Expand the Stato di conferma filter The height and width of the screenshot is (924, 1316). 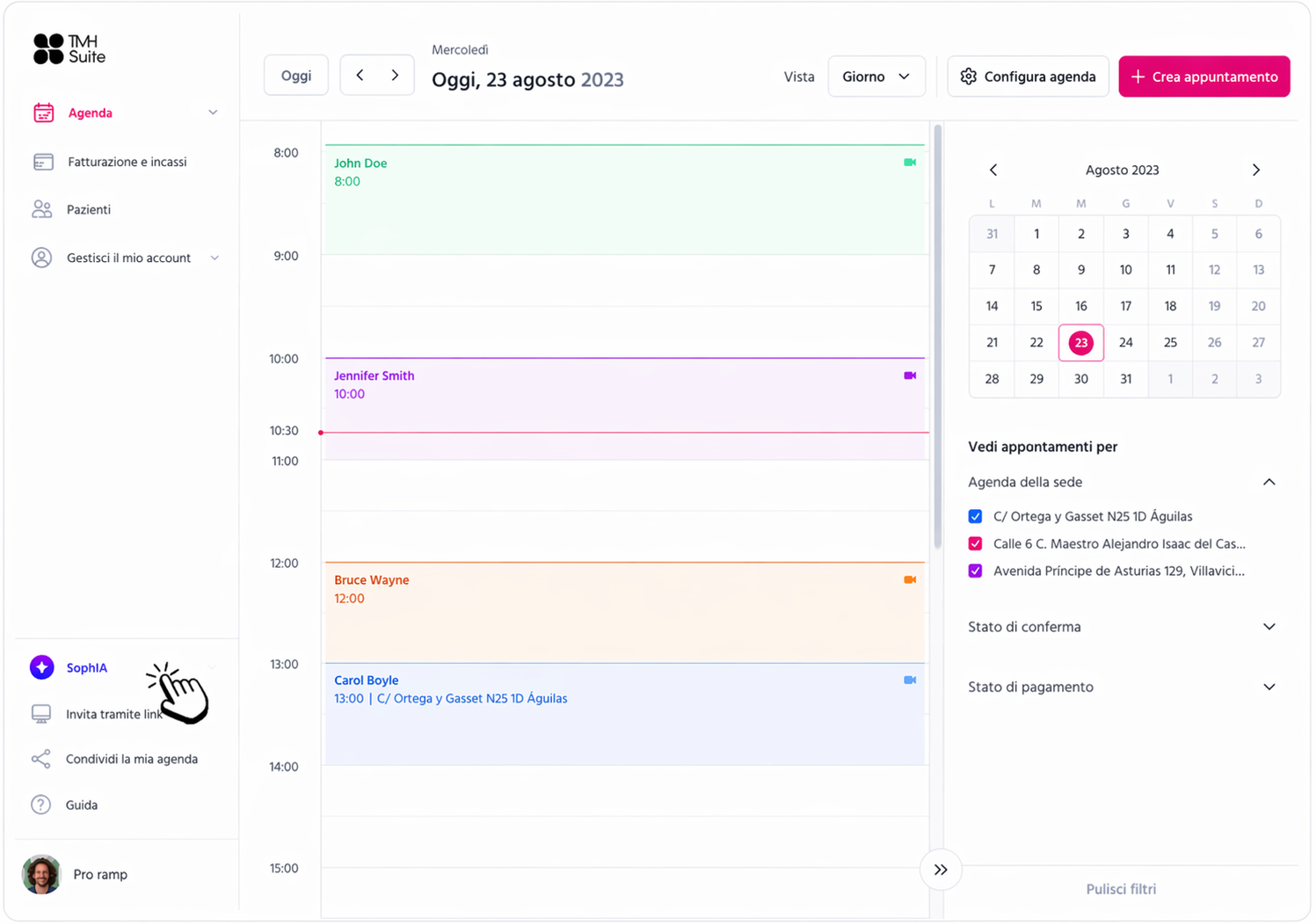[x=1269, y=627]
